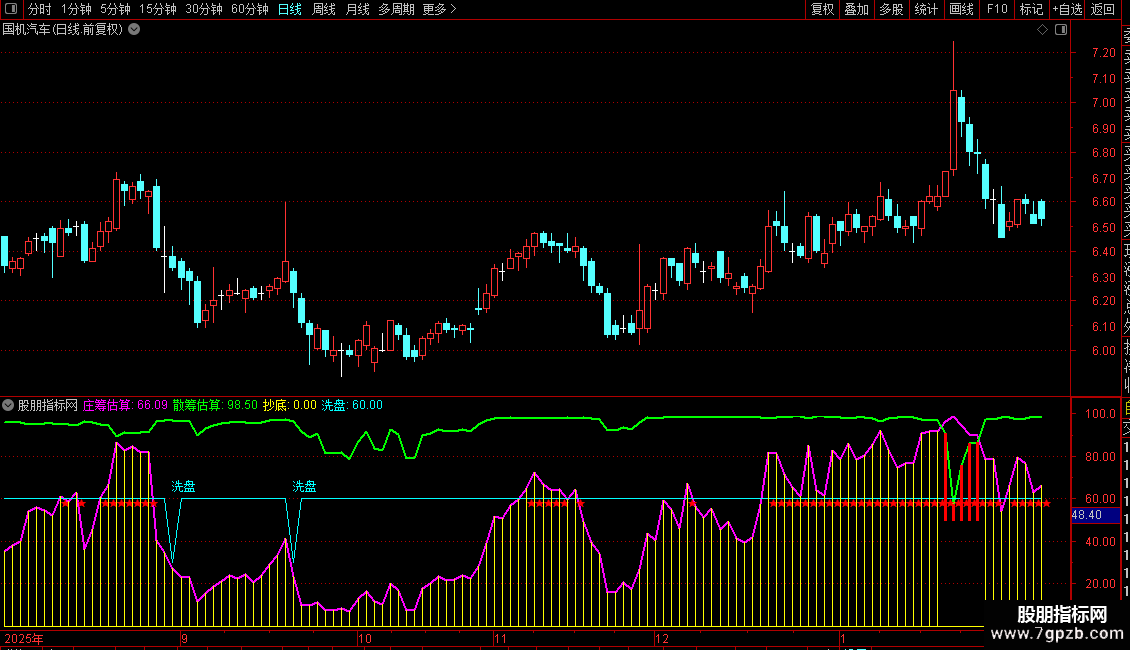Add stock via +自选 button
The image size is (1130, 650).
1067,9
